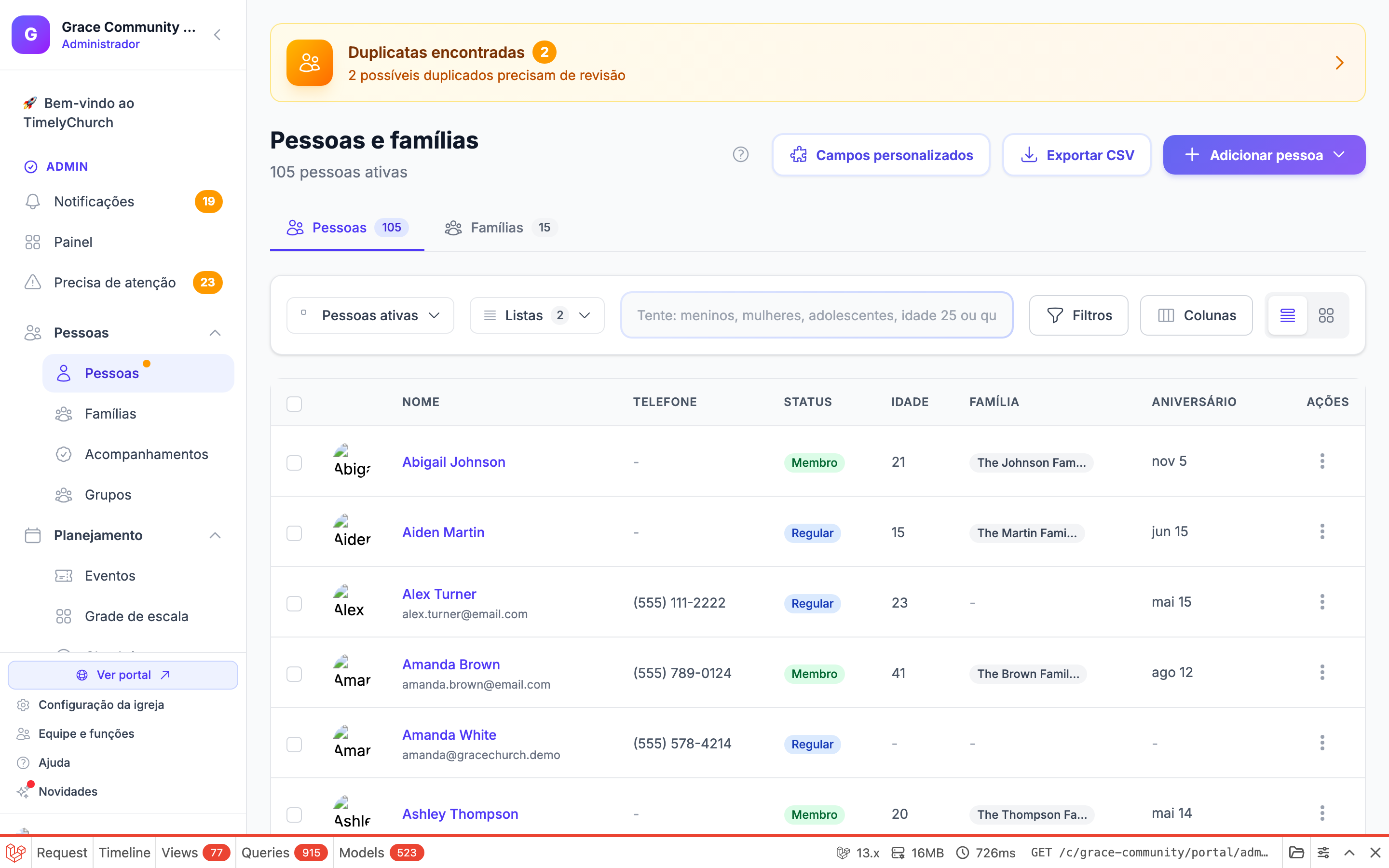Open duplicates review via banner right arrow

(x=1339, y=63)
